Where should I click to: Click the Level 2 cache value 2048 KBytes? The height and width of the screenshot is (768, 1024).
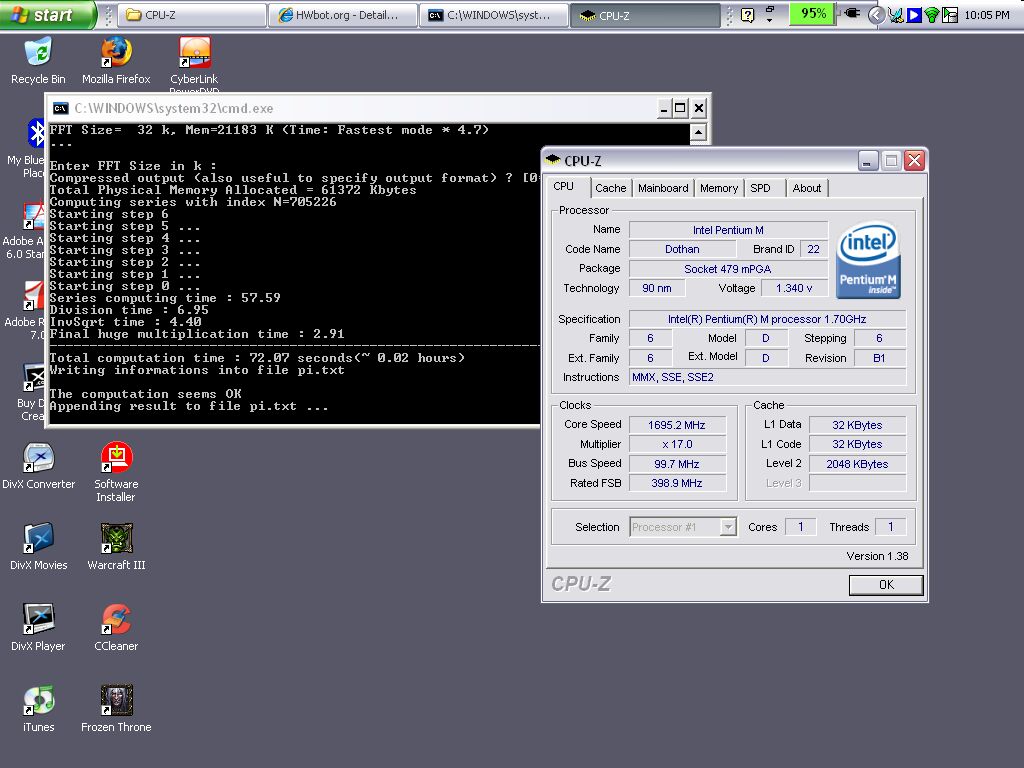tap(857, 464)
